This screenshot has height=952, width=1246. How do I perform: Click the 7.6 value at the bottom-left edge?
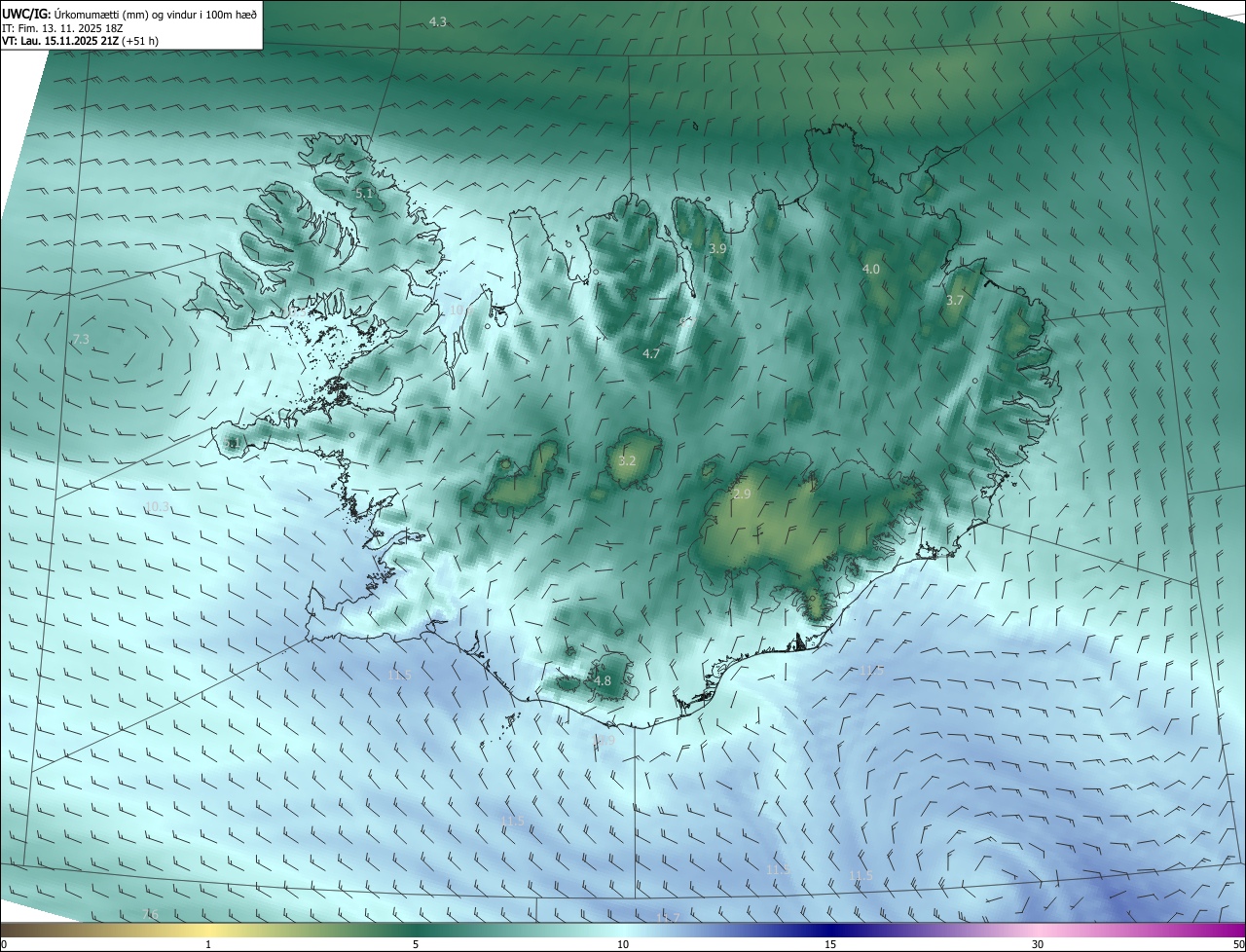coord(150,914)
